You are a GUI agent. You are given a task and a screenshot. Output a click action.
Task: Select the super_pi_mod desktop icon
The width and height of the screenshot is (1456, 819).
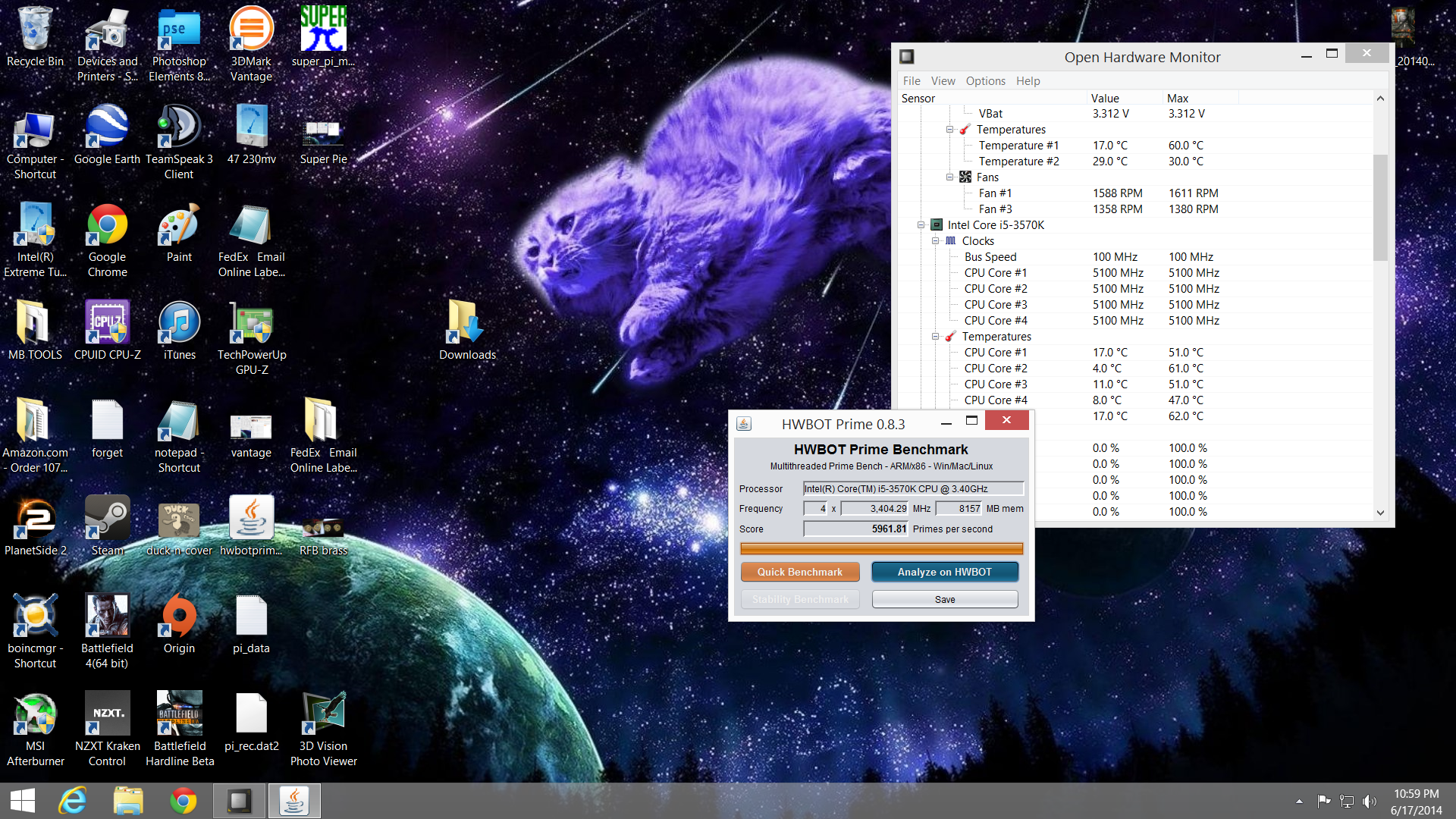tap(323, 36)
